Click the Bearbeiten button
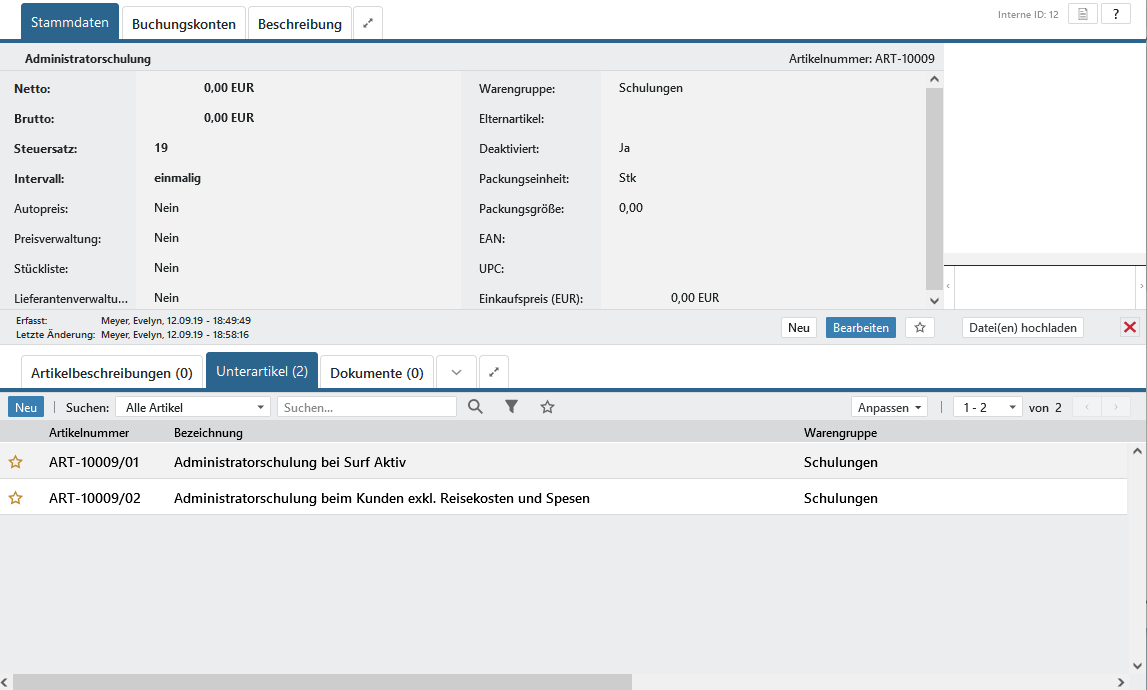The width and height of the screenshot is (1147, 690). coord(861,327)
